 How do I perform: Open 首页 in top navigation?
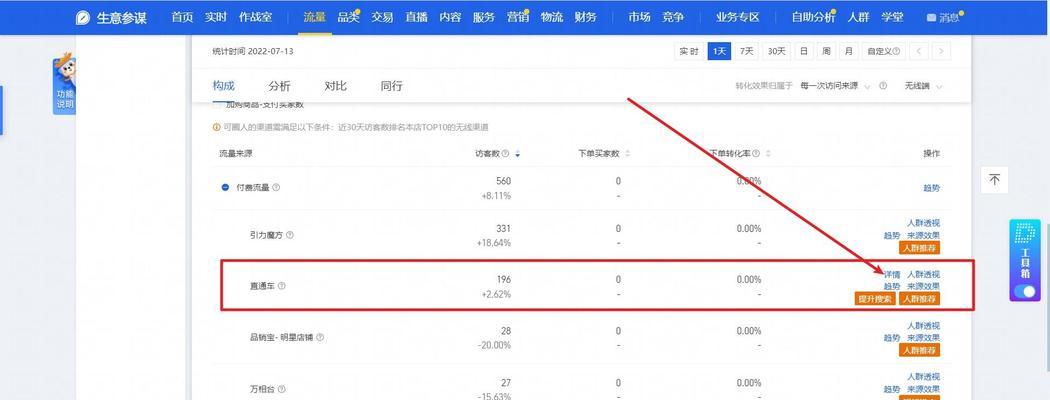pos(182,17)
